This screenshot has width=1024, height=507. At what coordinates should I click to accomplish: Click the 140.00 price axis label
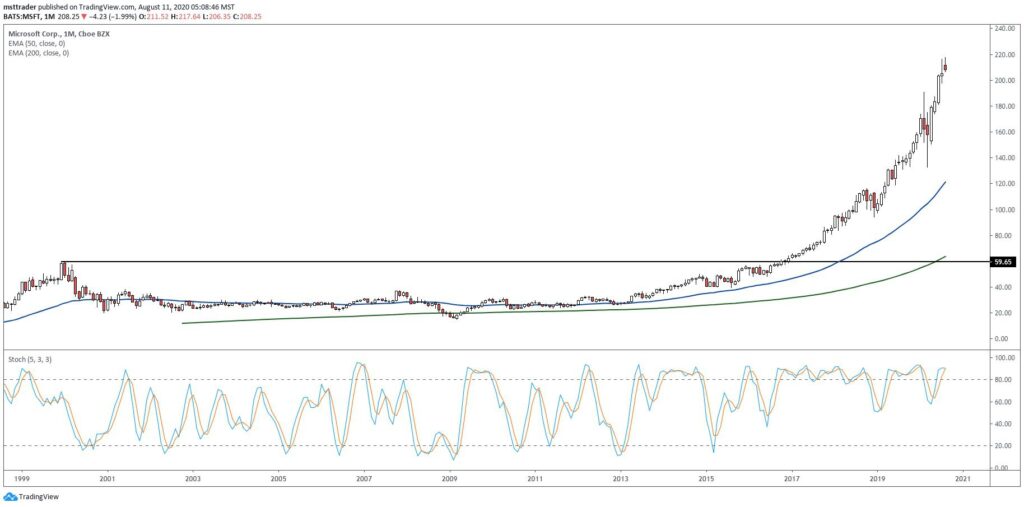pos(1006,158)
